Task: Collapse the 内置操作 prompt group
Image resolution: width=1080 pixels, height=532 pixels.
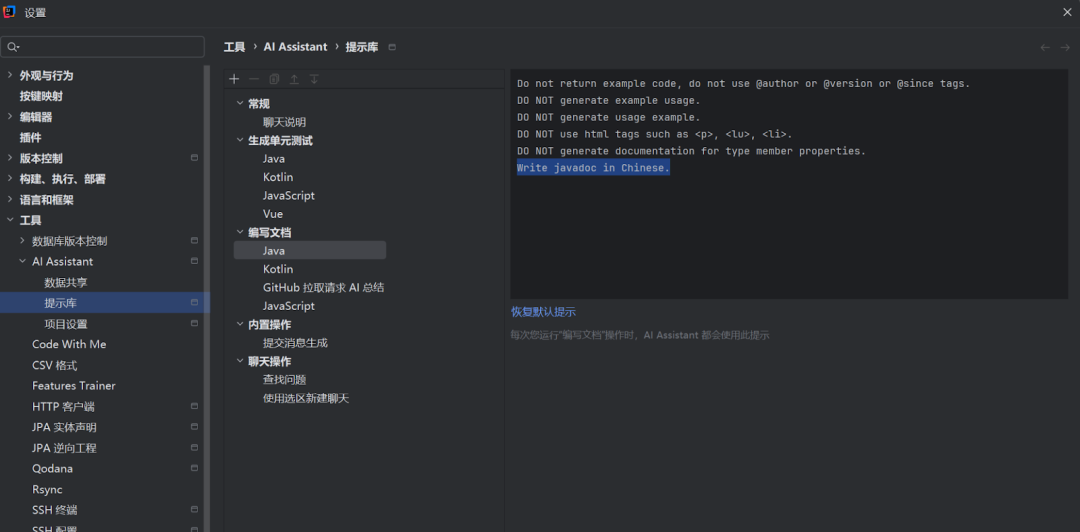Action: click(x=240, y=324)
